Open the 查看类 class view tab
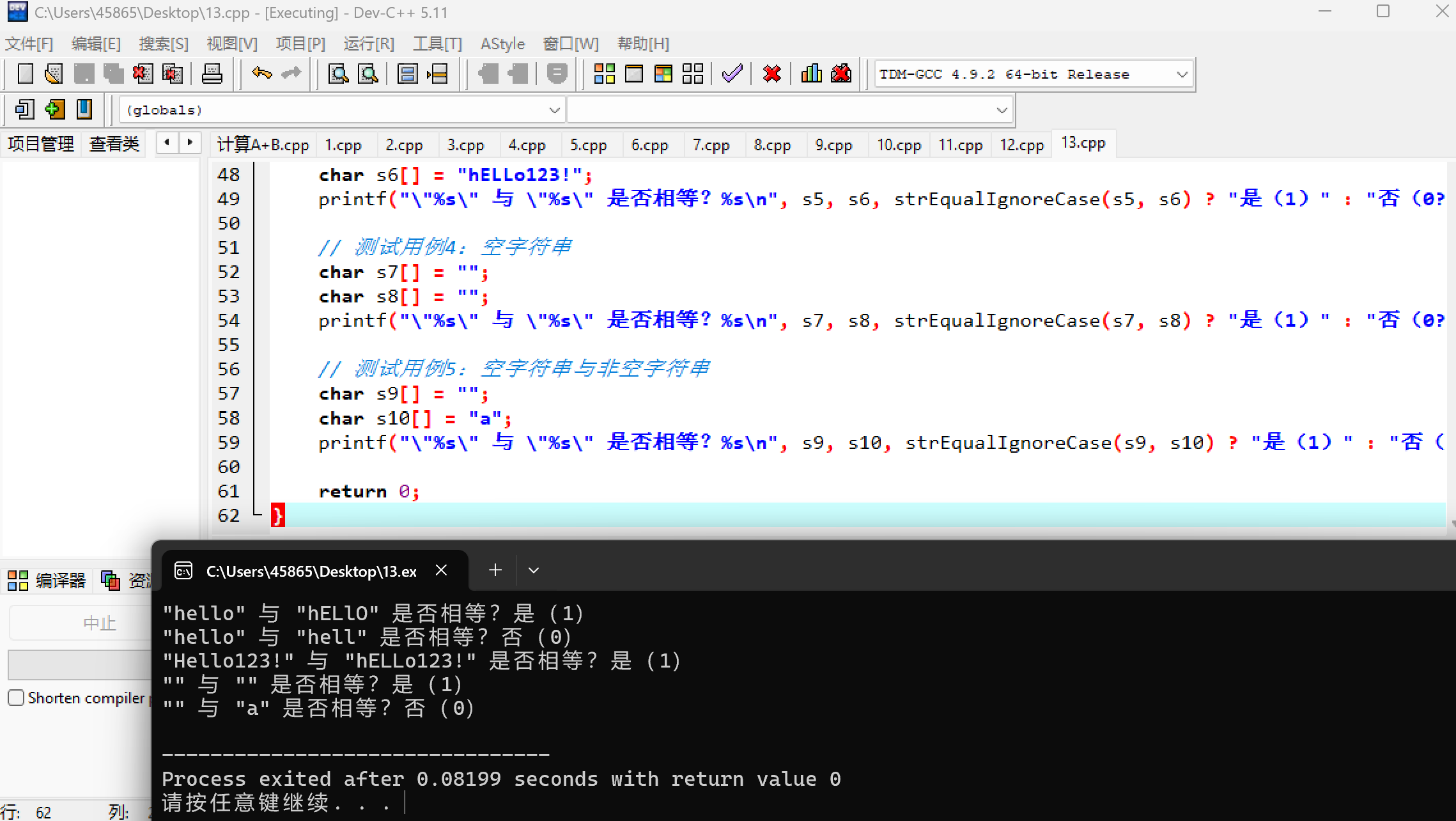Image resolution: width=1456 pixels, height=821 pixels. coord(114,144)
